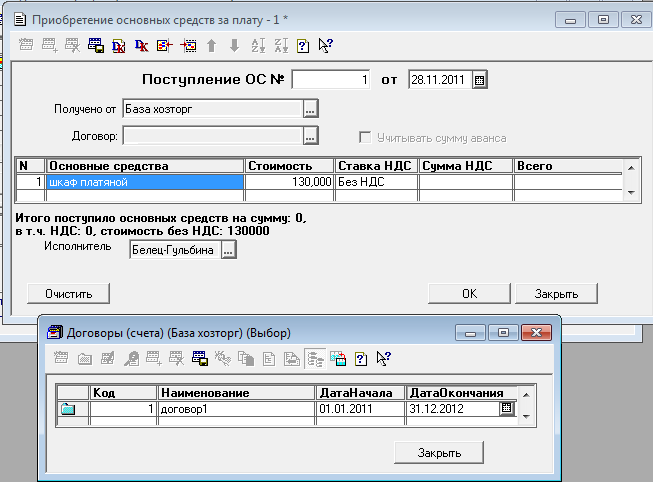Open selection for 'Договор' field

tap(310, 136)
